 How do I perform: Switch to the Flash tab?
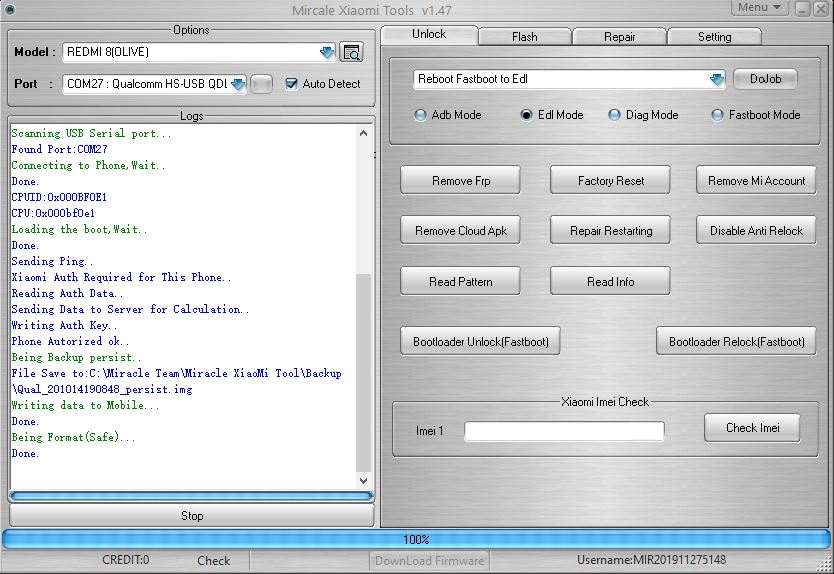525,37
